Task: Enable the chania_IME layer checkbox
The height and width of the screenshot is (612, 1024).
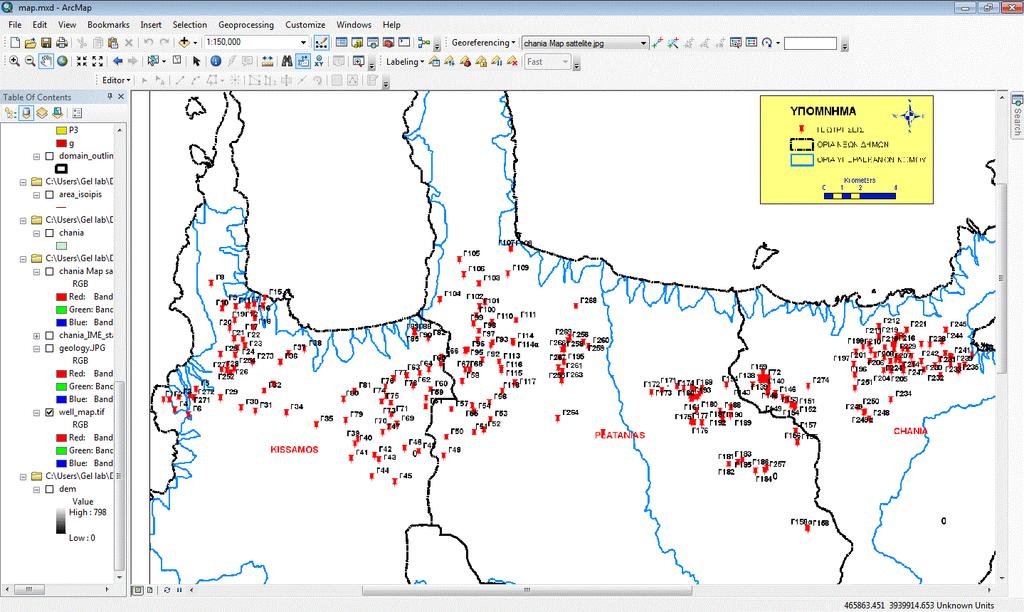Action: pos(50,336)
